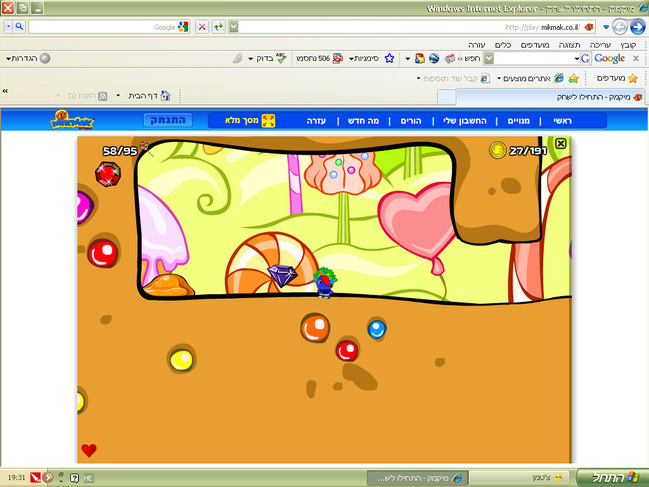Select the מיקמק browser tab
The width and height of the screenshot is (649, 487).
point(545,97)
